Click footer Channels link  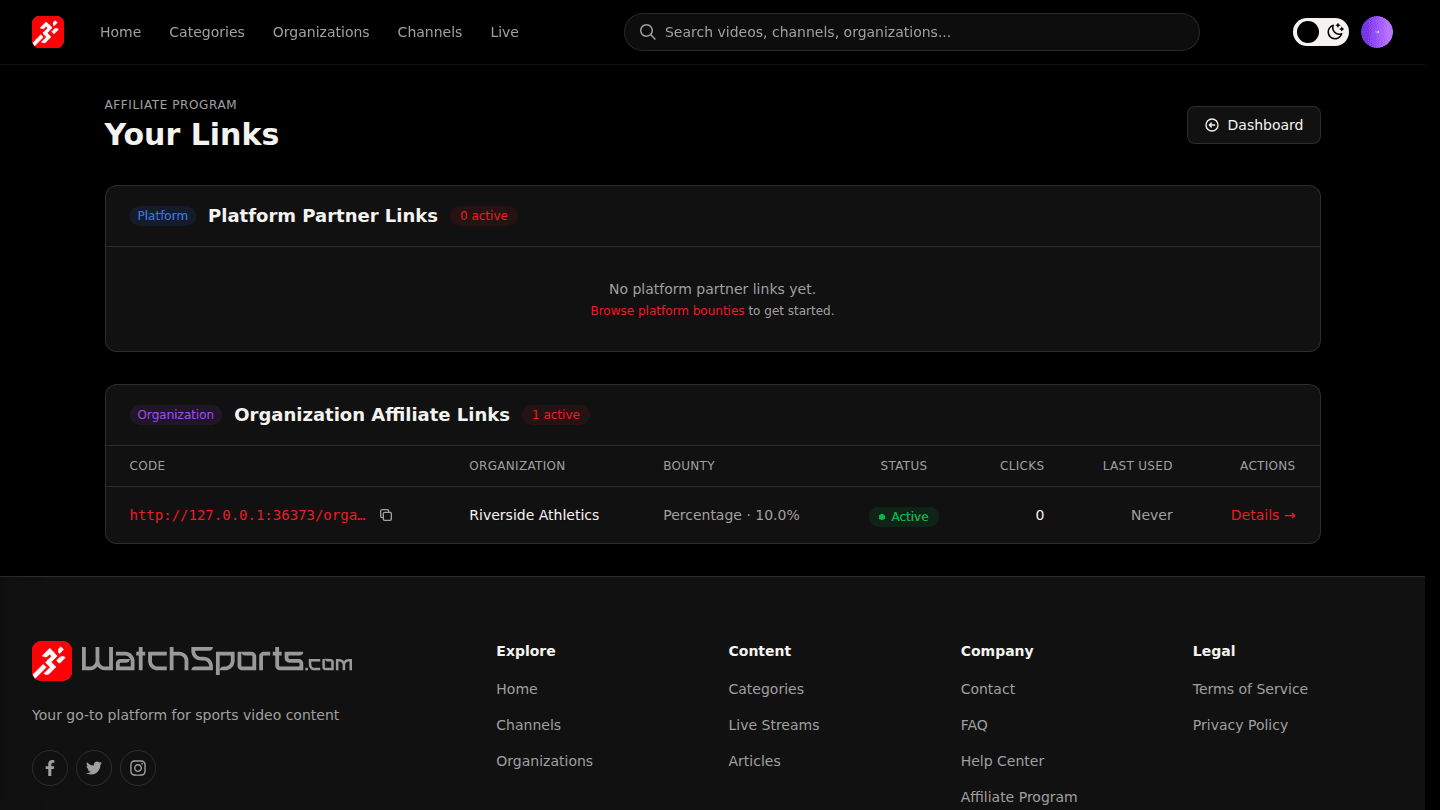(529, 725)
